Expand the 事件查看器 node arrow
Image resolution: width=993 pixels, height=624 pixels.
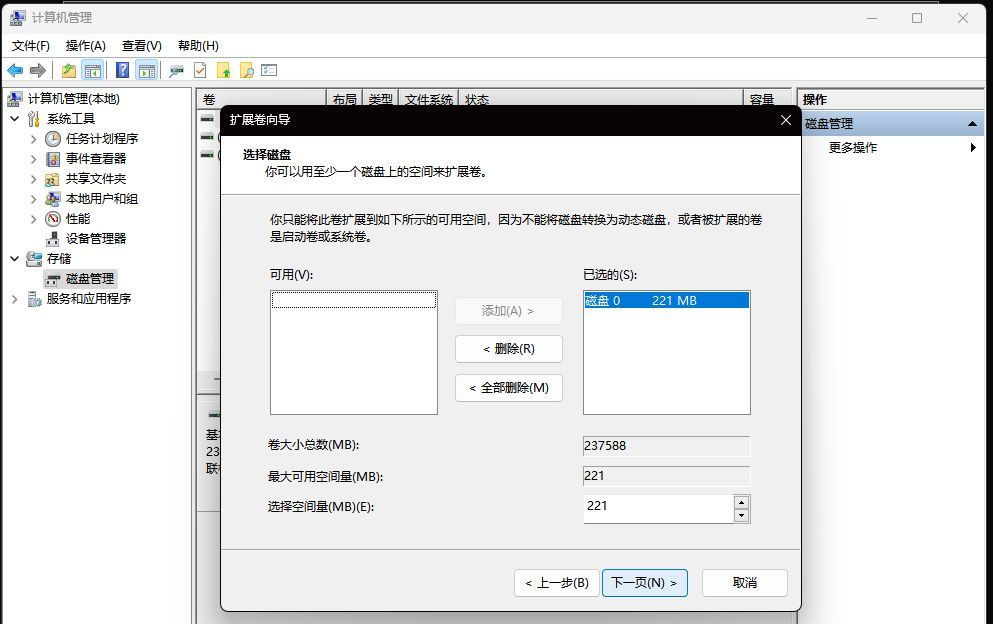point(34,159)
